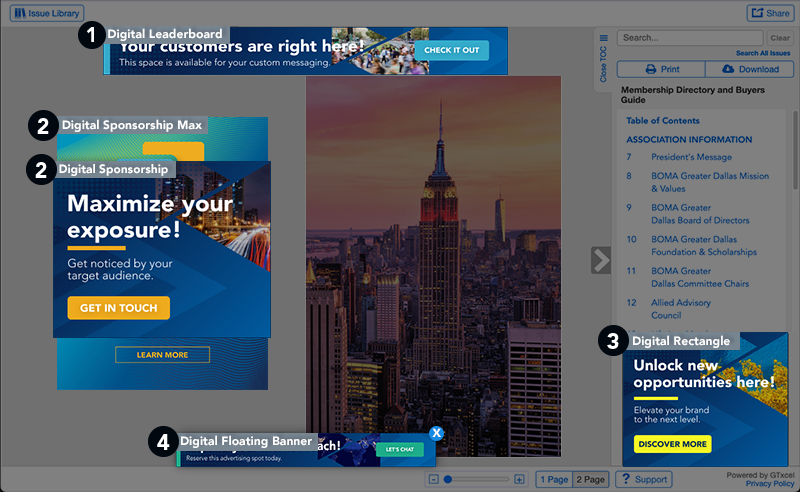Go to next page arrow
800x492 pixels.
pyautogui.click(x=600, y=260)
